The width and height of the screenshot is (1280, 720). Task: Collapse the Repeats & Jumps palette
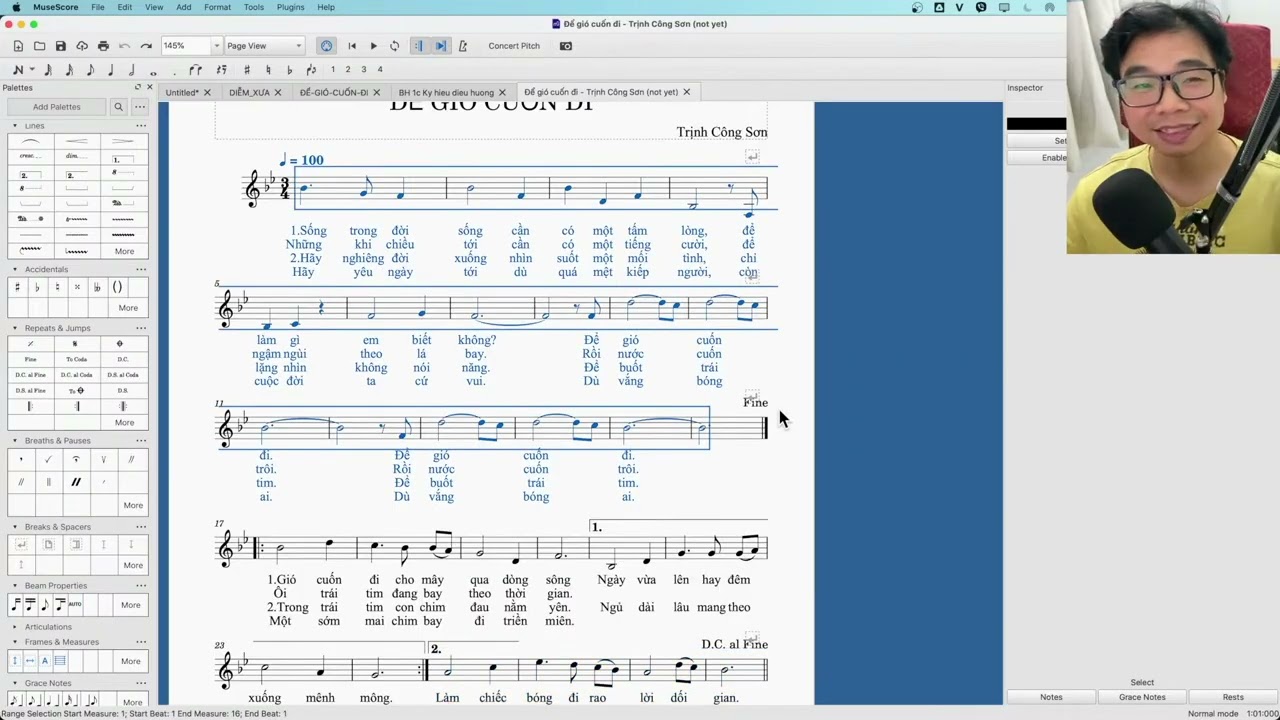point(14,328)
